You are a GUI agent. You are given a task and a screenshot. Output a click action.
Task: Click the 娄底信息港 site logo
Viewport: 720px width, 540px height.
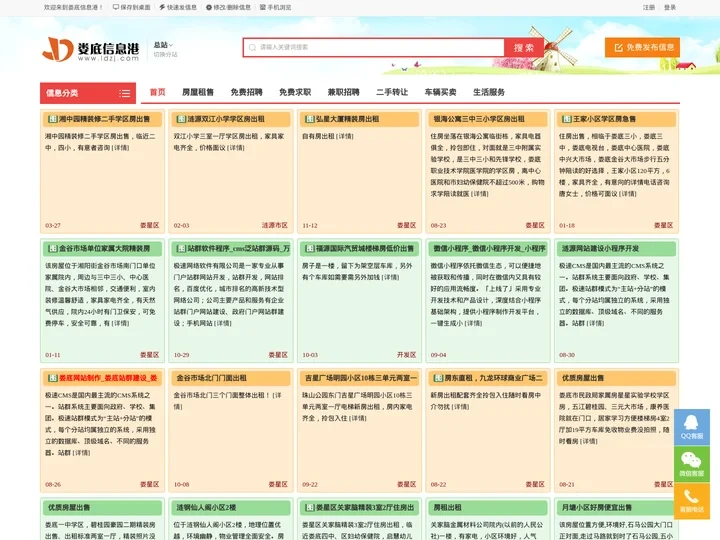90,50
